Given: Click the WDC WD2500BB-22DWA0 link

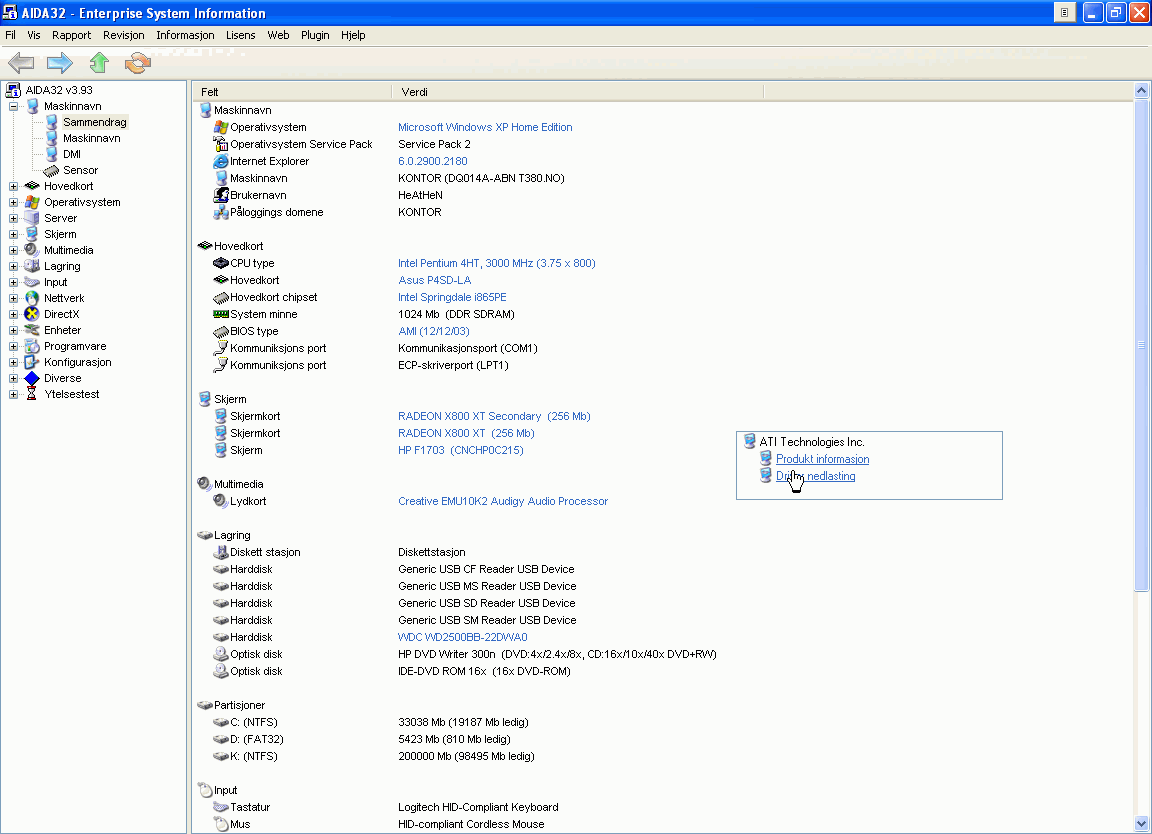Looking at the screenshot, I should [462, 637].
